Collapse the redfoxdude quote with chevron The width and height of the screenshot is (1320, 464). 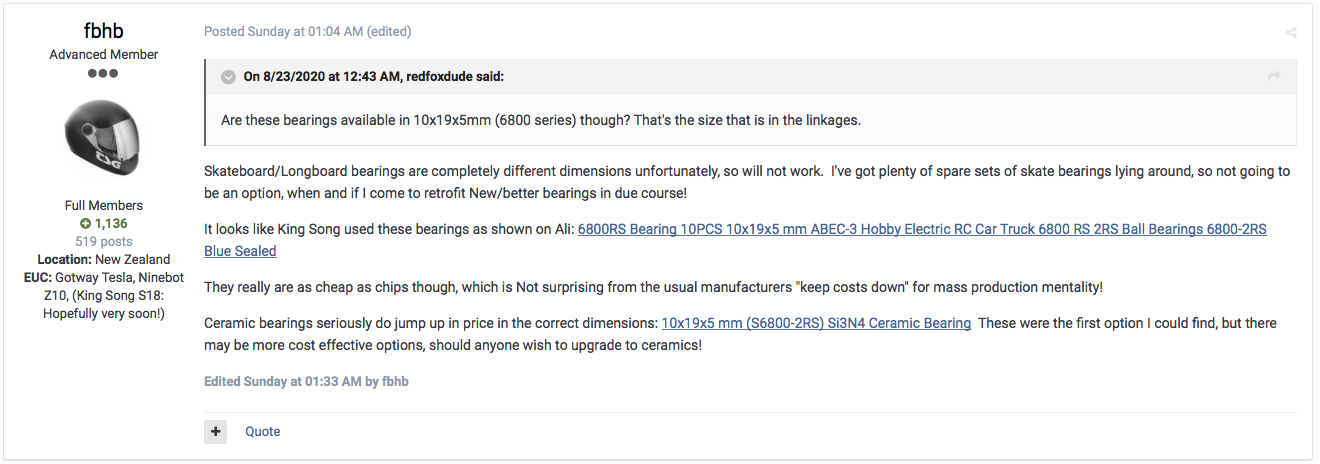[x=228, y=77]
